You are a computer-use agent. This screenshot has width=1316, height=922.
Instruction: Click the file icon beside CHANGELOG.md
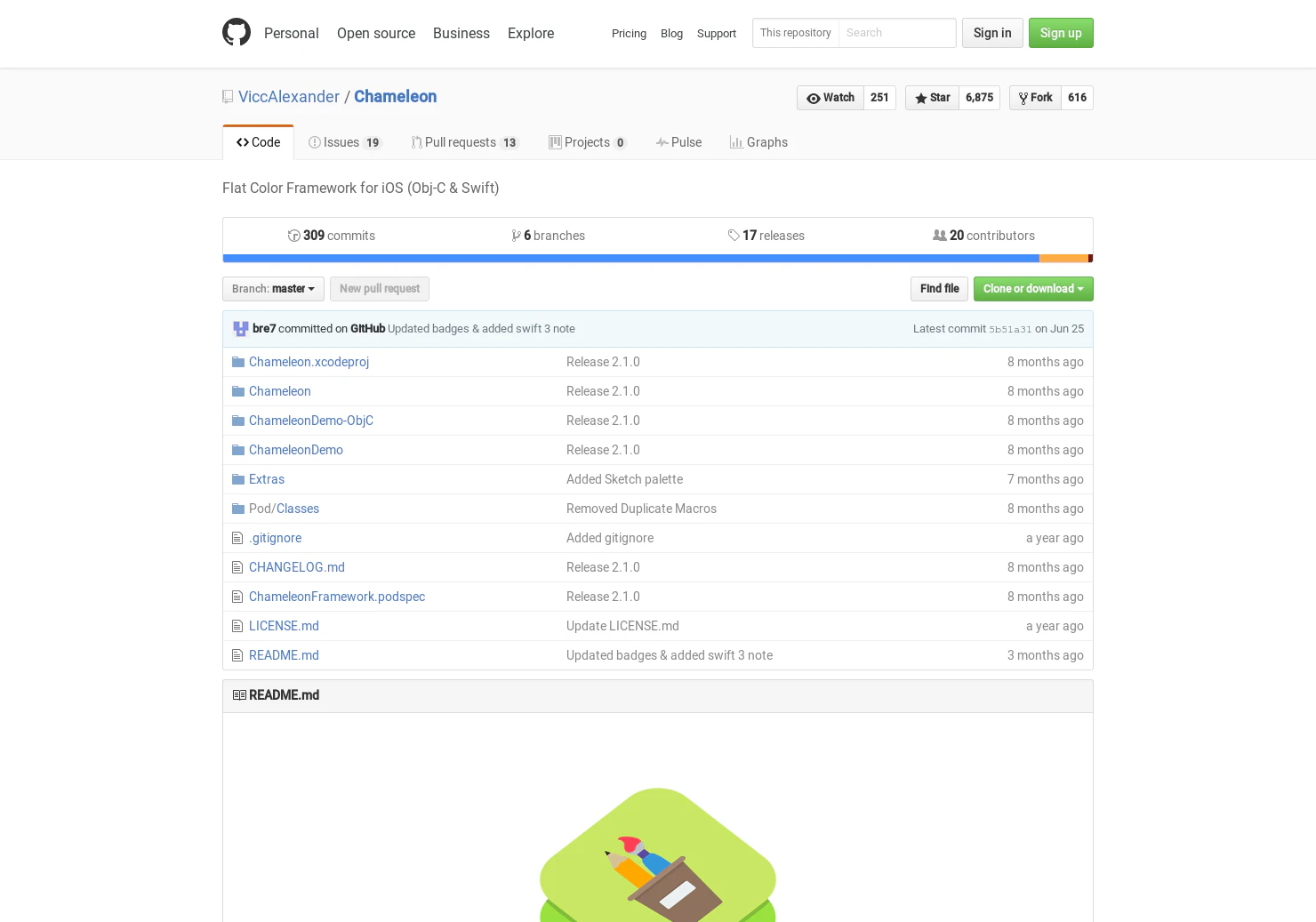pyautogui.click(x=237, y=567)
